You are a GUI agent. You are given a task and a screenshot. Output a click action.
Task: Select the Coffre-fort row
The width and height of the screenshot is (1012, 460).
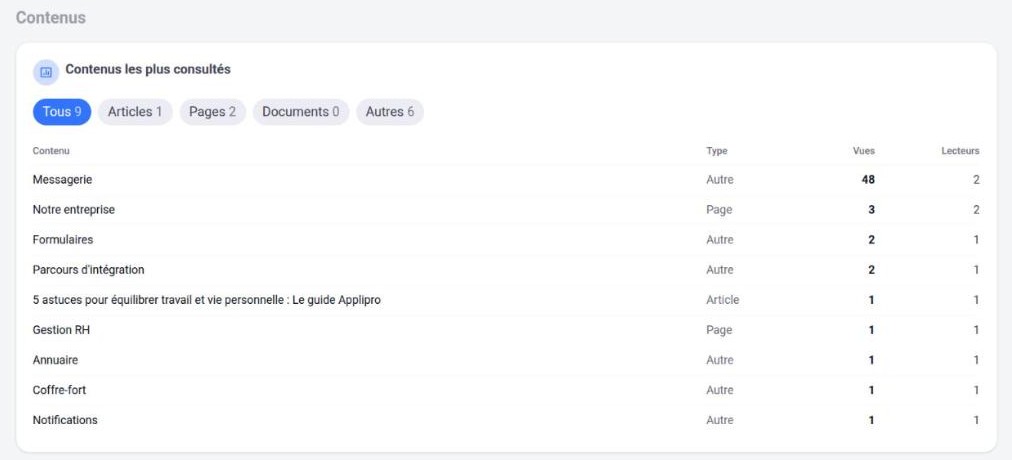click(506, 390)
